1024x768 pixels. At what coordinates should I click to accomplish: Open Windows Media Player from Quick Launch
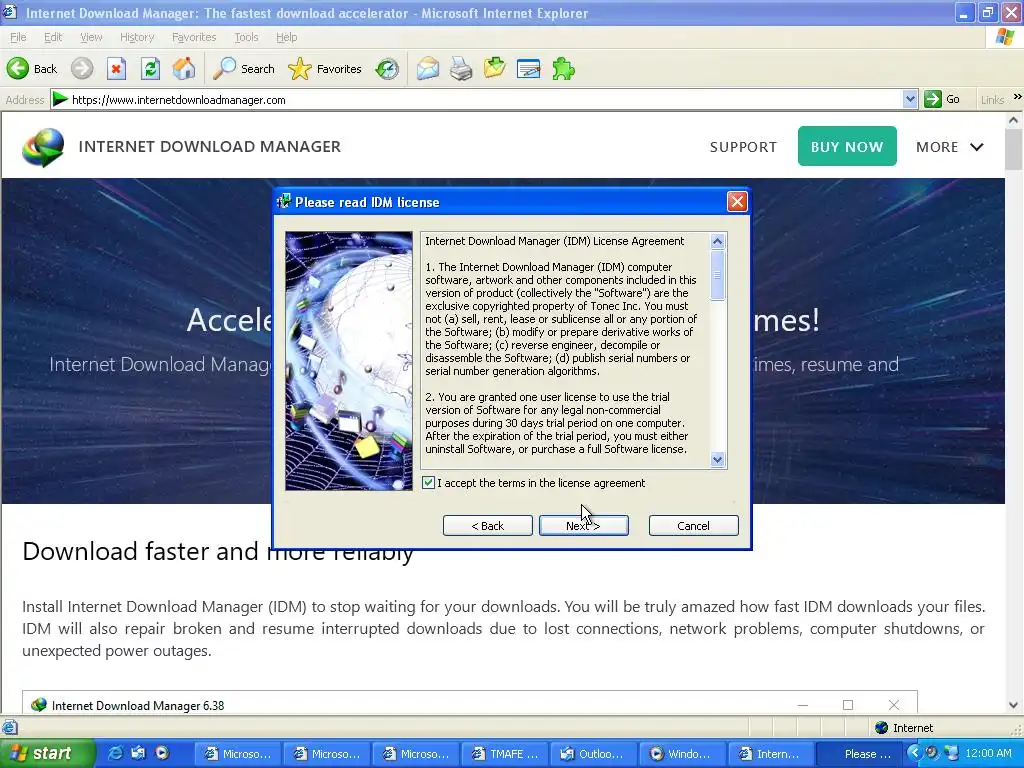162,754
